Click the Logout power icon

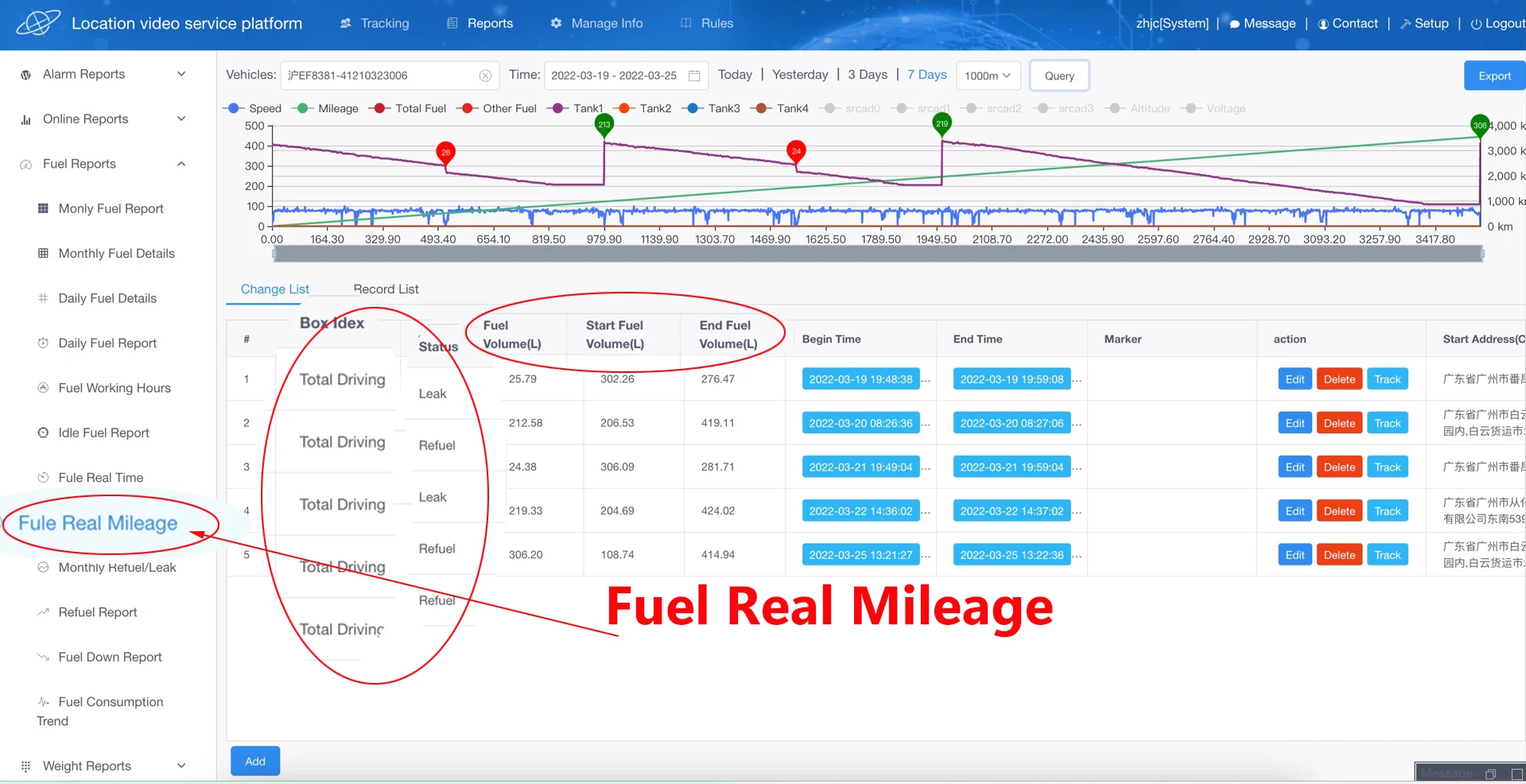(1475, 23)
